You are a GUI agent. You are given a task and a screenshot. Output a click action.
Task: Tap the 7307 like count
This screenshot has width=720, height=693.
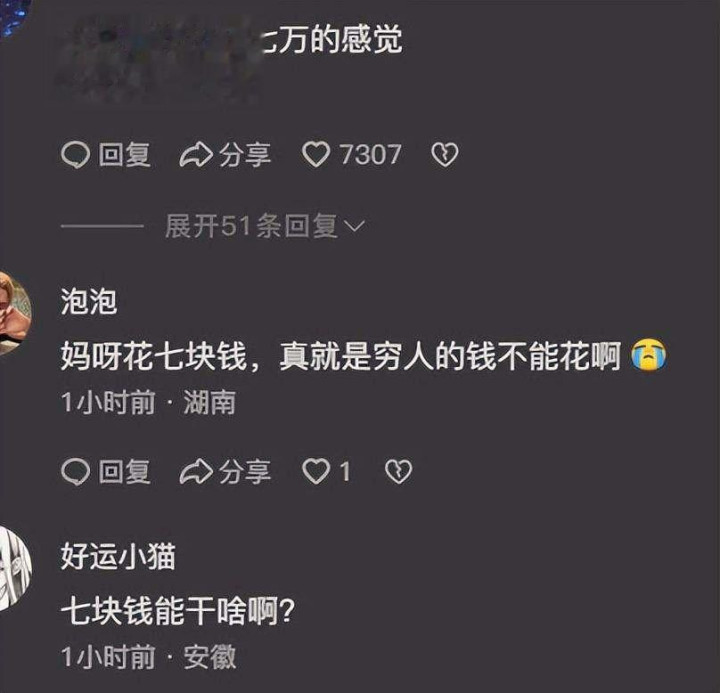(371, 154)
